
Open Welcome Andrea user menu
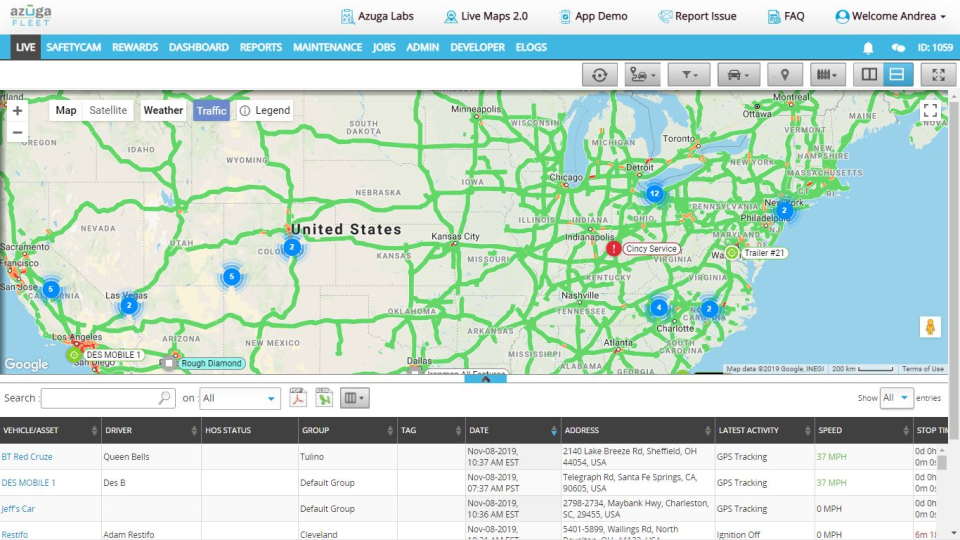(891, 17)
